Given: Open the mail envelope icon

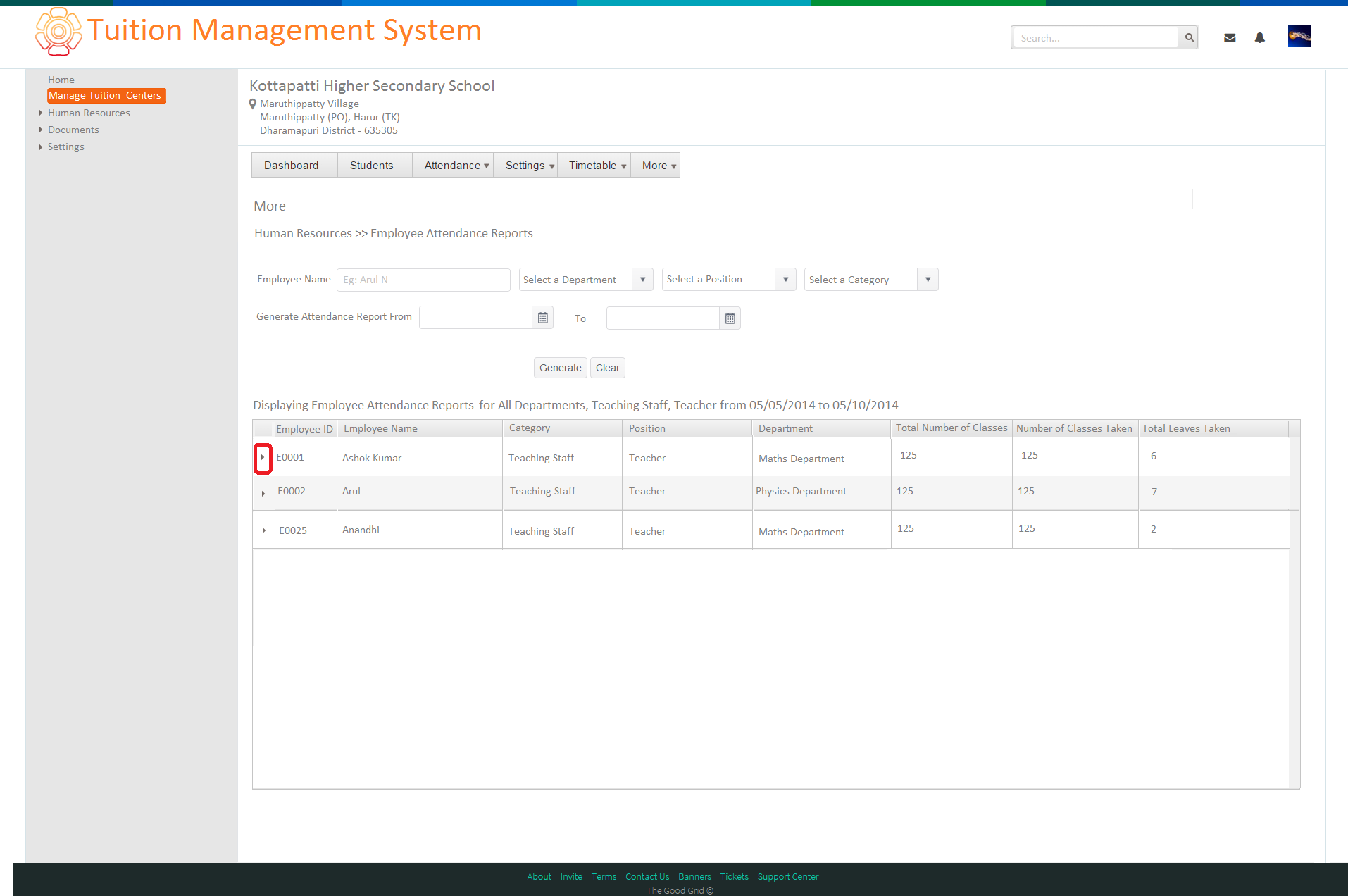Looking at the screenshot, I should click(1230, 38).
